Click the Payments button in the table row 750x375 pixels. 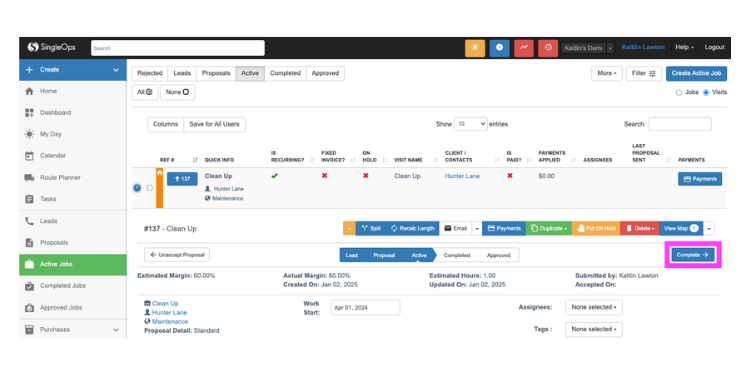[x=700, y=179]
